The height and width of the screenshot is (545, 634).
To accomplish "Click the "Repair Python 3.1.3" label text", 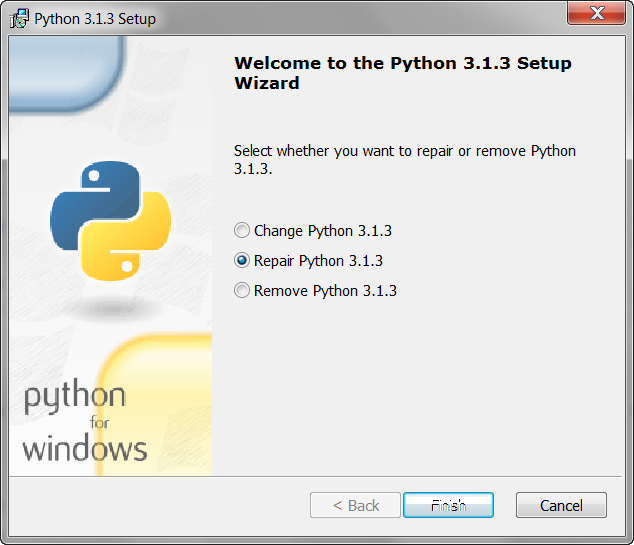I will click(318, 261).
